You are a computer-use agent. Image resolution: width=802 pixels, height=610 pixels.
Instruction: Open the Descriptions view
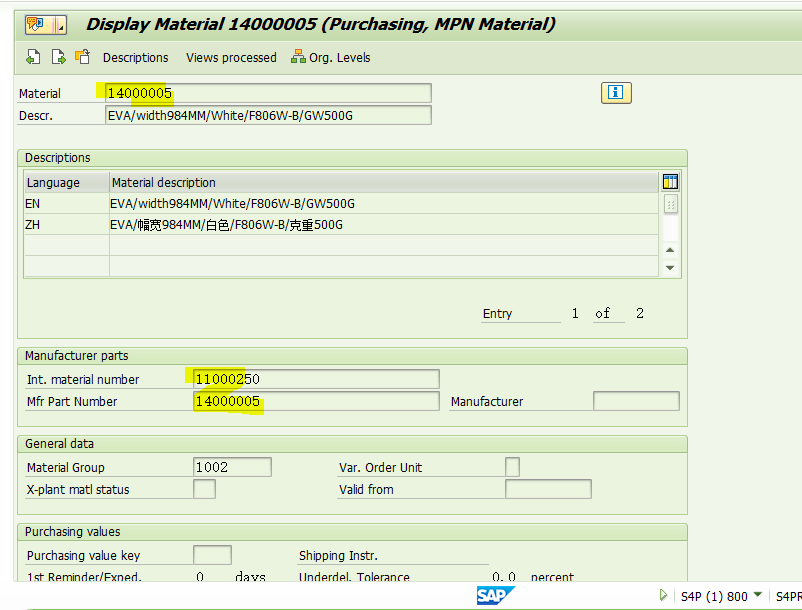coord(135,57)
